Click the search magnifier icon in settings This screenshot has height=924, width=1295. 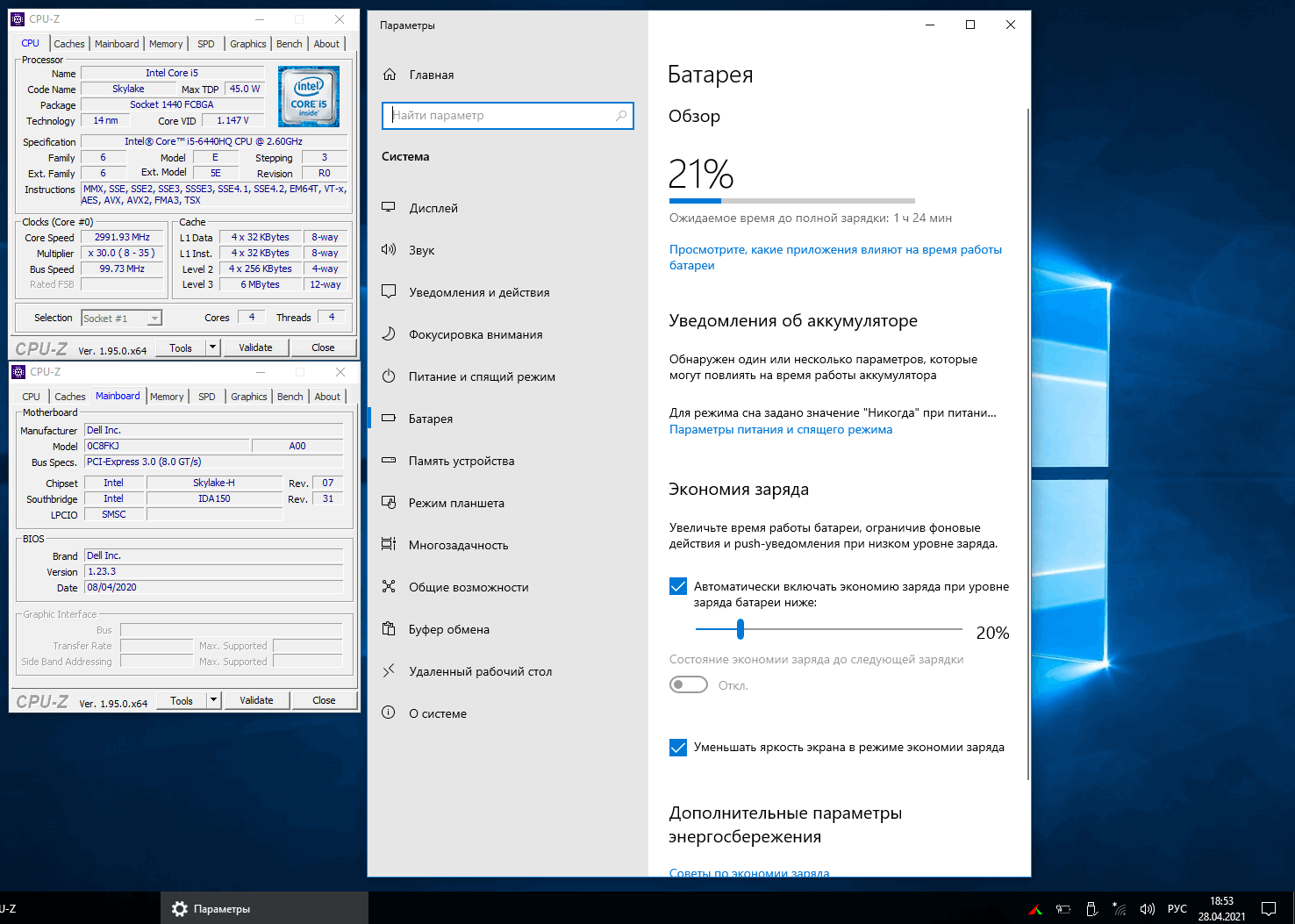[x=621, y=115]
